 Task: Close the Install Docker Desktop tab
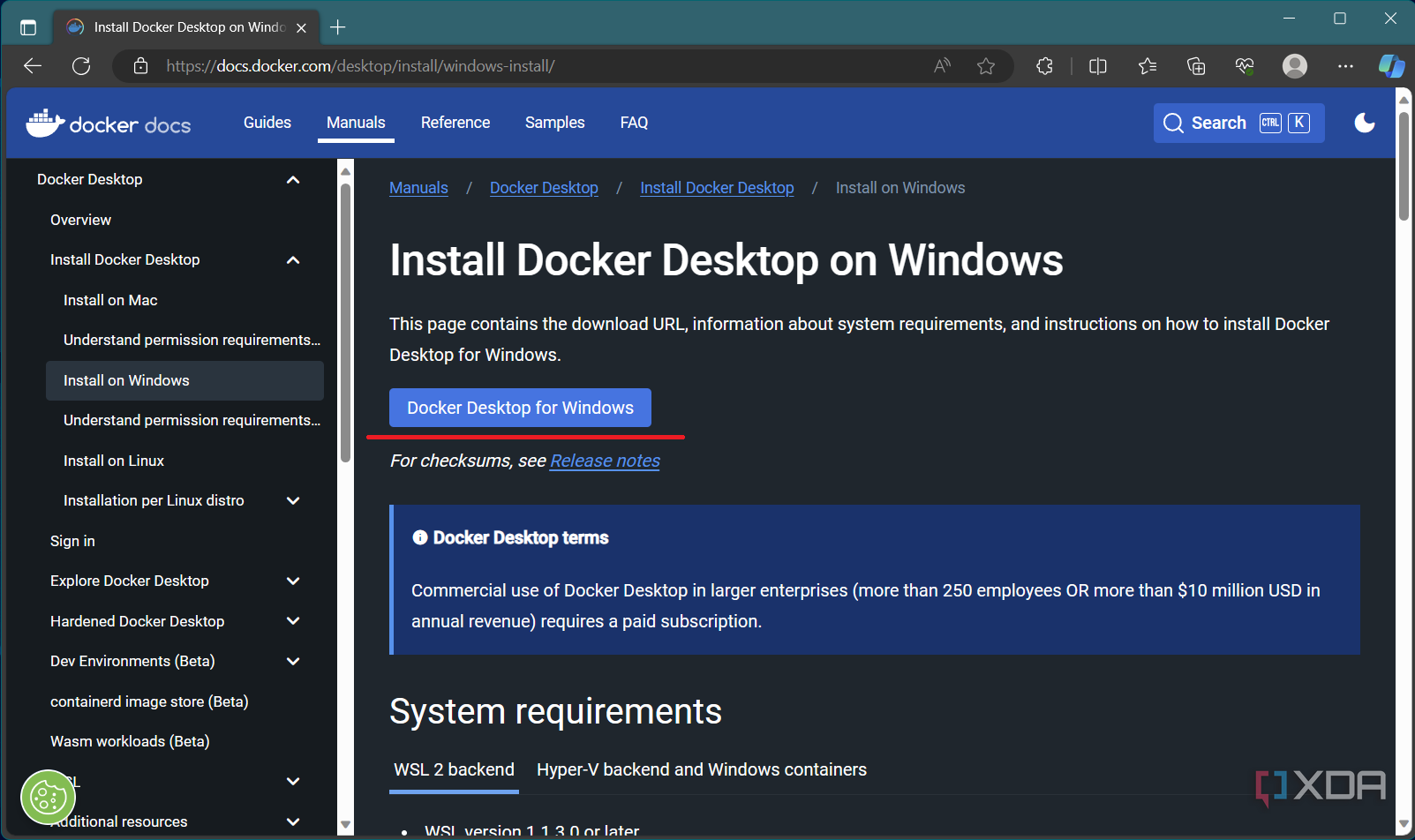tap(301, 27)
